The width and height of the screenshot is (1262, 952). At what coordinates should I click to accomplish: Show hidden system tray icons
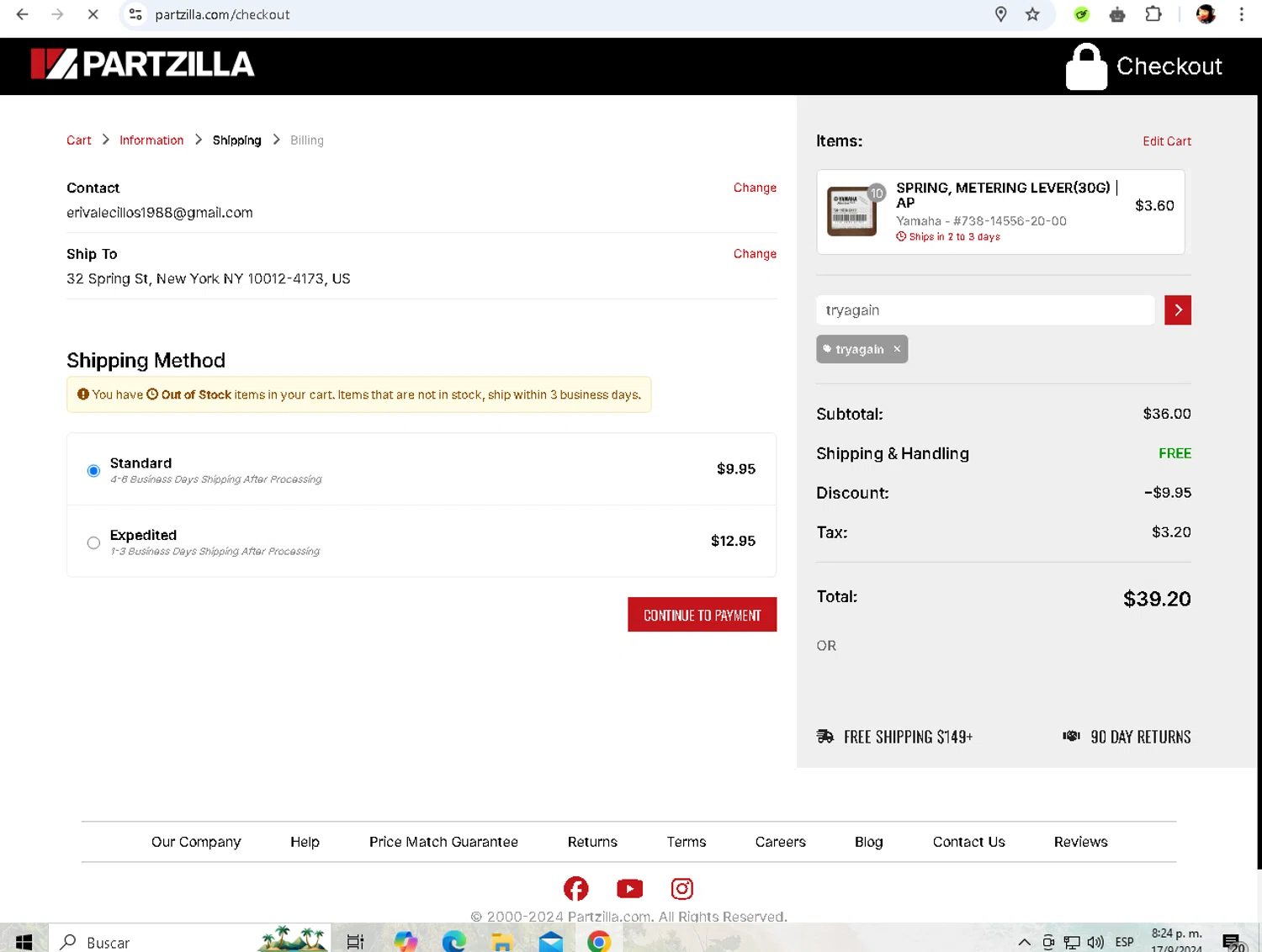(1024, 942)
